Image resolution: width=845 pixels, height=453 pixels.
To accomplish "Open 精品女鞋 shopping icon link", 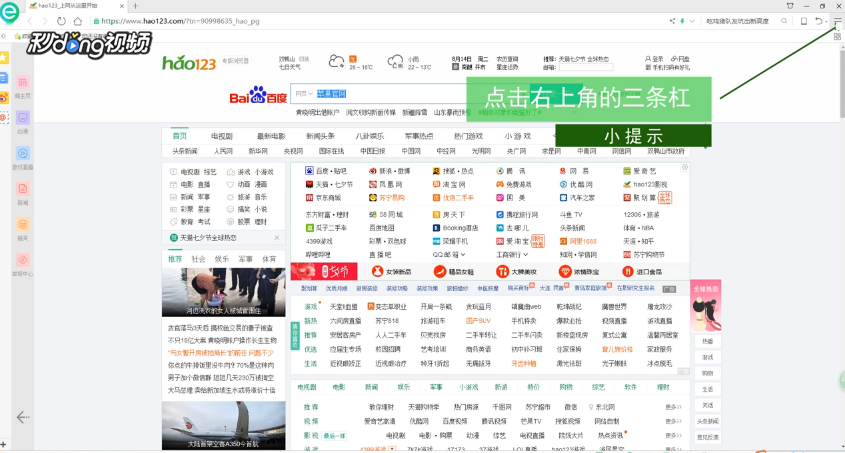I will [454, 271].
